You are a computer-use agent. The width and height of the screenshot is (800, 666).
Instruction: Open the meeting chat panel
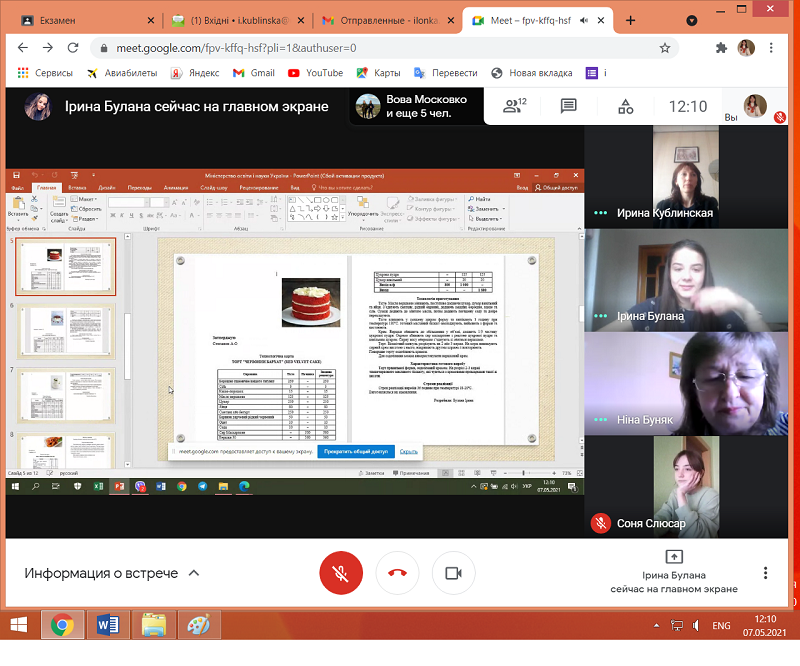(568, 106)
